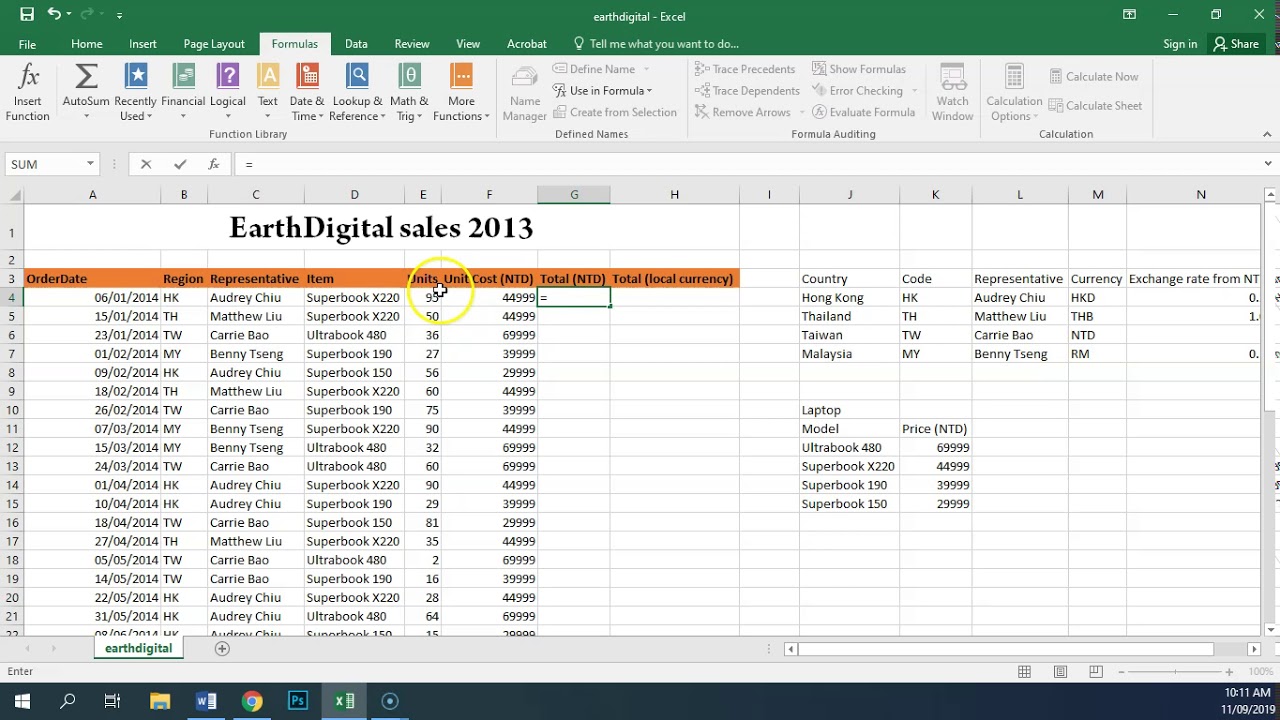Open Word from the taskbar

(206, 701)
